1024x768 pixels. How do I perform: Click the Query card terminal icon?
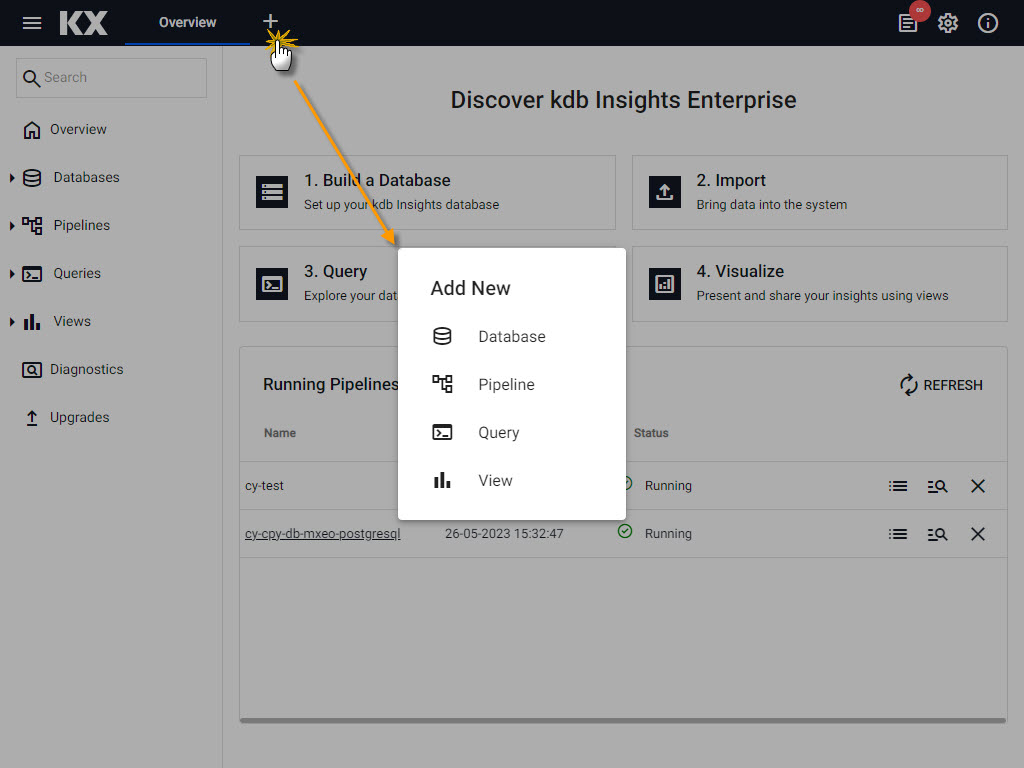pyautogui.click(x=272, y=283)
